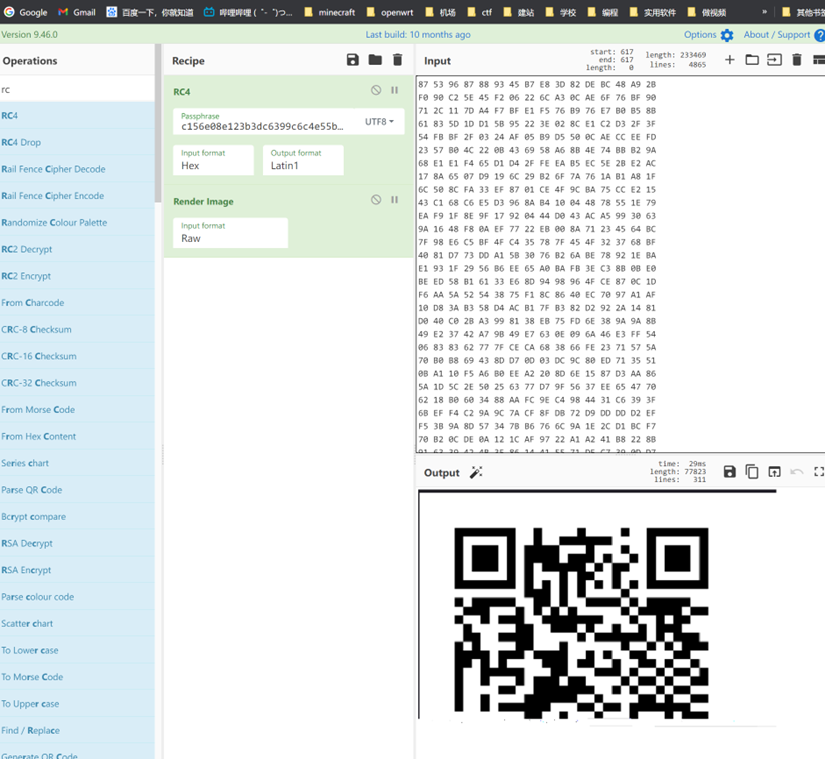Open the 实用软件 bookmark folder
825x759 pixels.
pos(652,12)
